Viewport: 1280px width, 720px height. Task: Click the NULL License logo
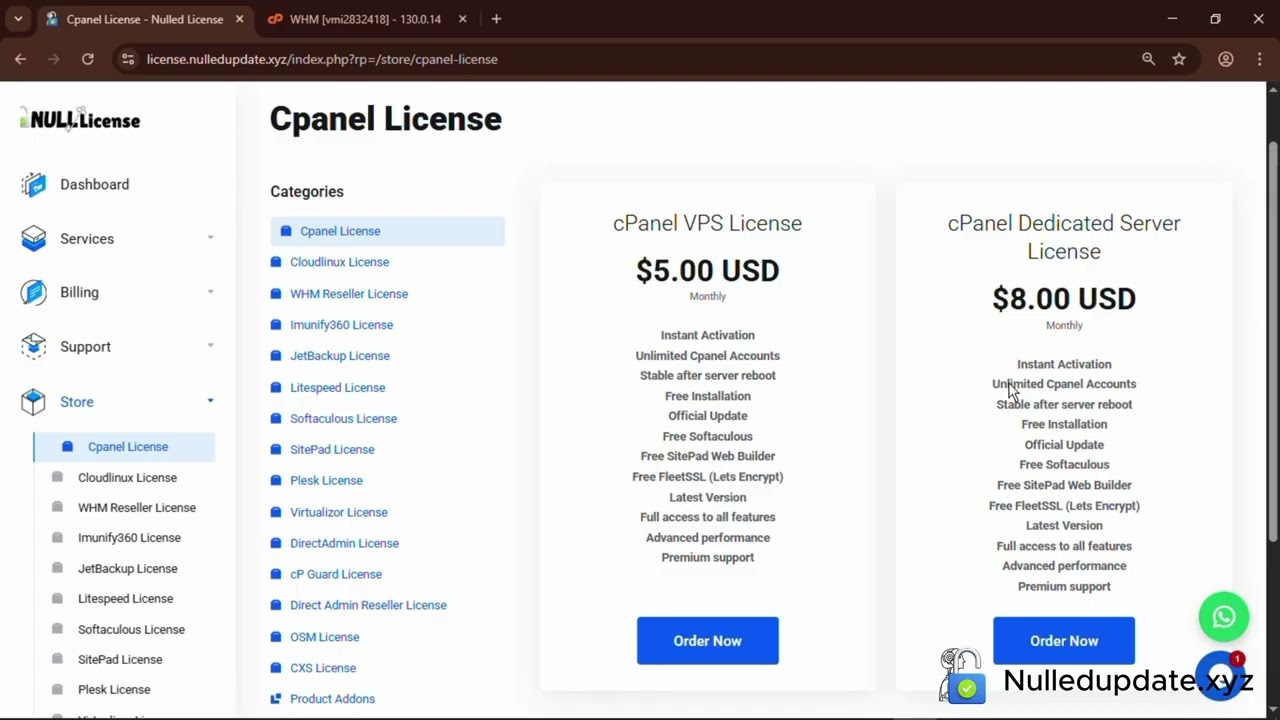click(80, 120)
